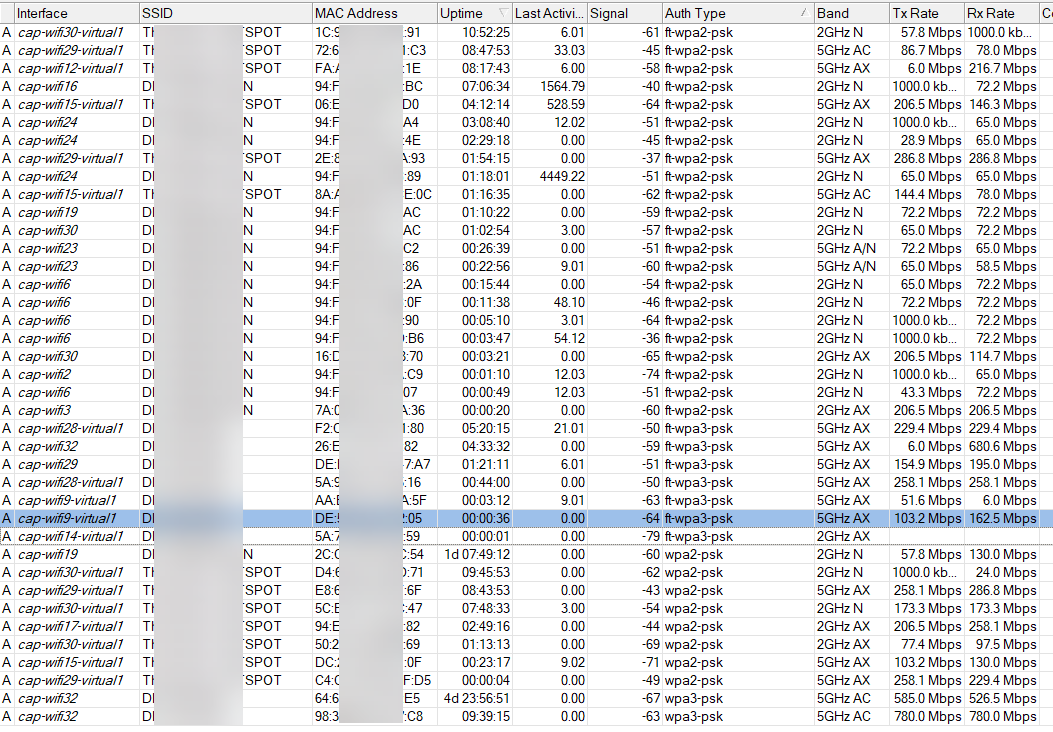1053x732 pixels.
Task: Sort by the Rx Rate column header
Action: pyautogui.click(x=1002, y=13)
